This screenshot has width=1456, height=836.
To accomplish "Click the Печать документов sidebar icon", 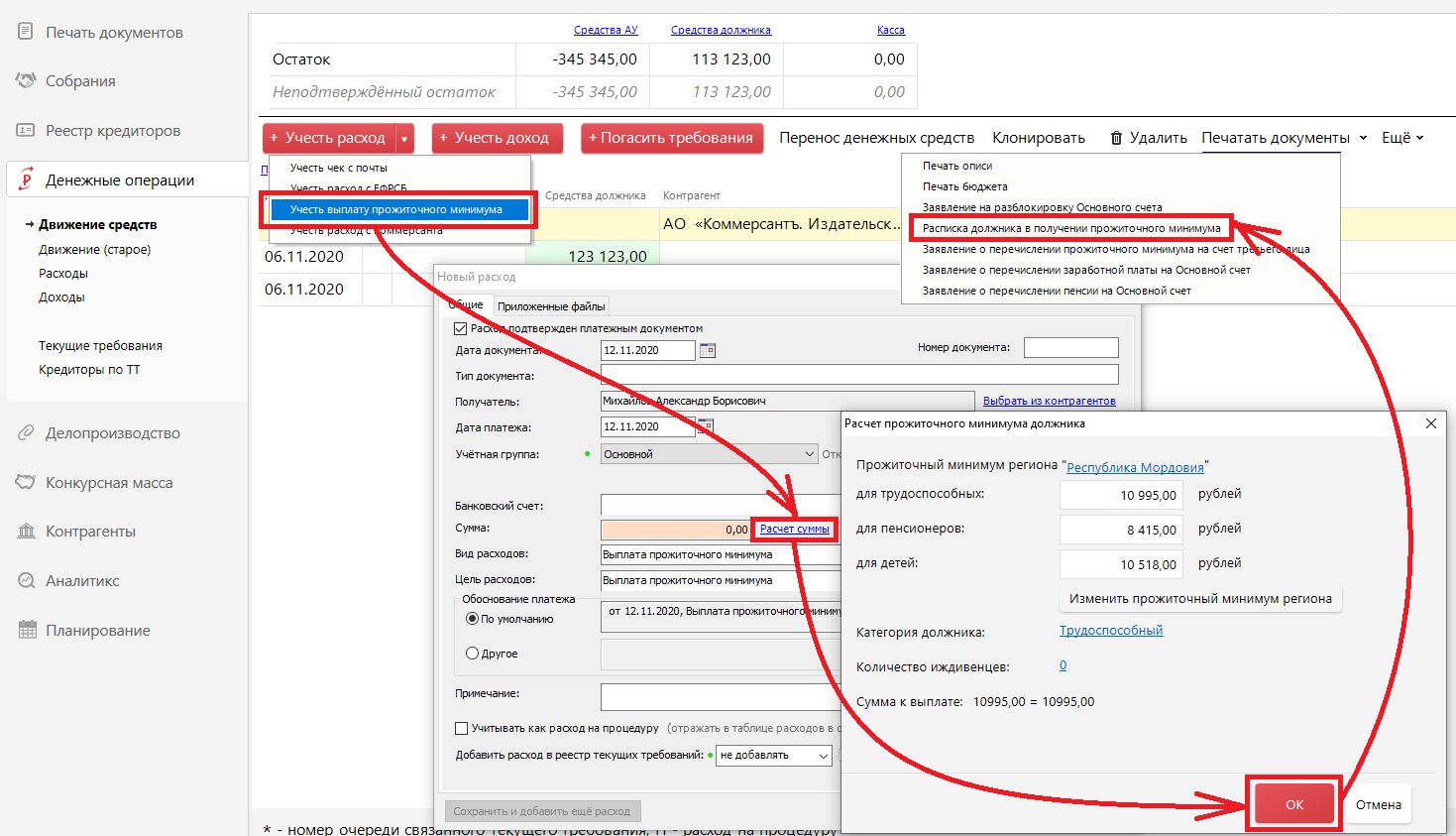I will pyautogui.click(x=26, y=32).
